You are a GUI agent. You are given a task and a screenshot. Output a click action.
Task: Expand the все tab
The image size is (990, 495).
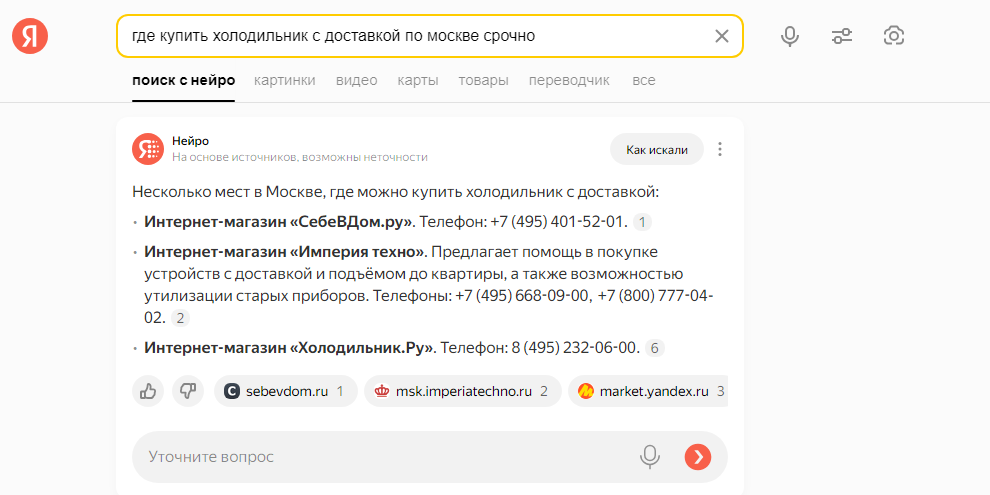pyautogui.click(x=643, y=80)
